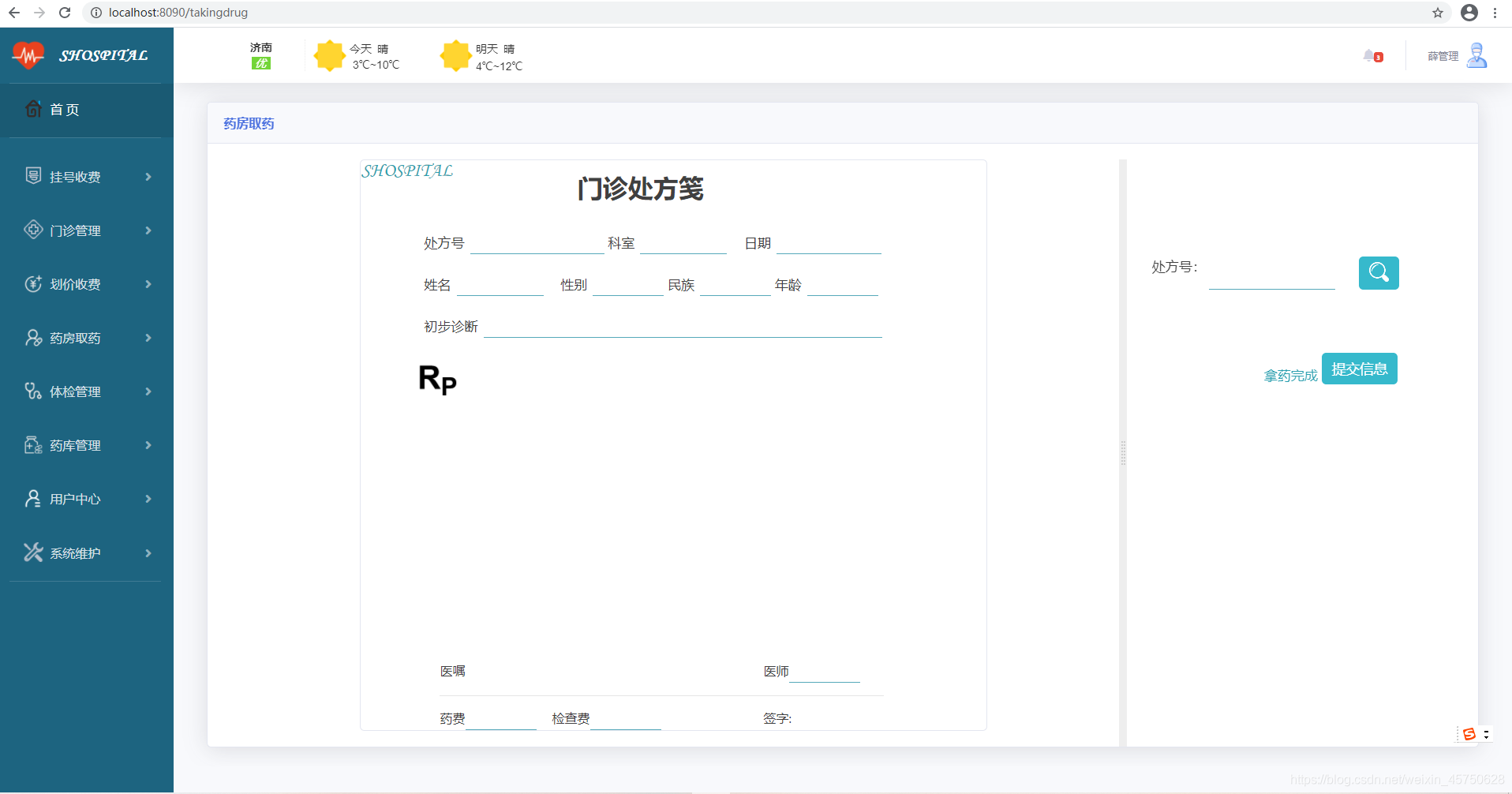Image resolution: width=1512 pixels, height=794 pixels.
Task: Click the 医师 field
Action: pyautogui.click(x=825, y=672)
